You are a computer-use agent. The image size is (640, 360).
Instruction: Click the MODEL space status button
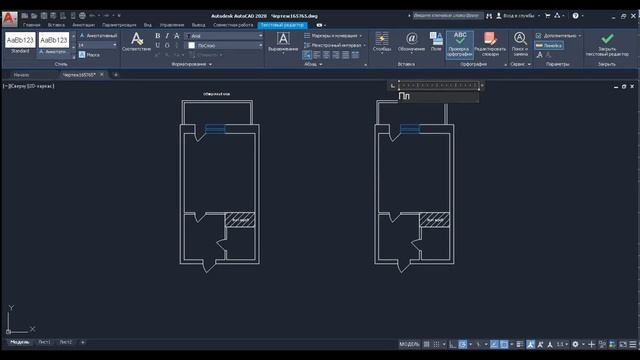(409, 344)
